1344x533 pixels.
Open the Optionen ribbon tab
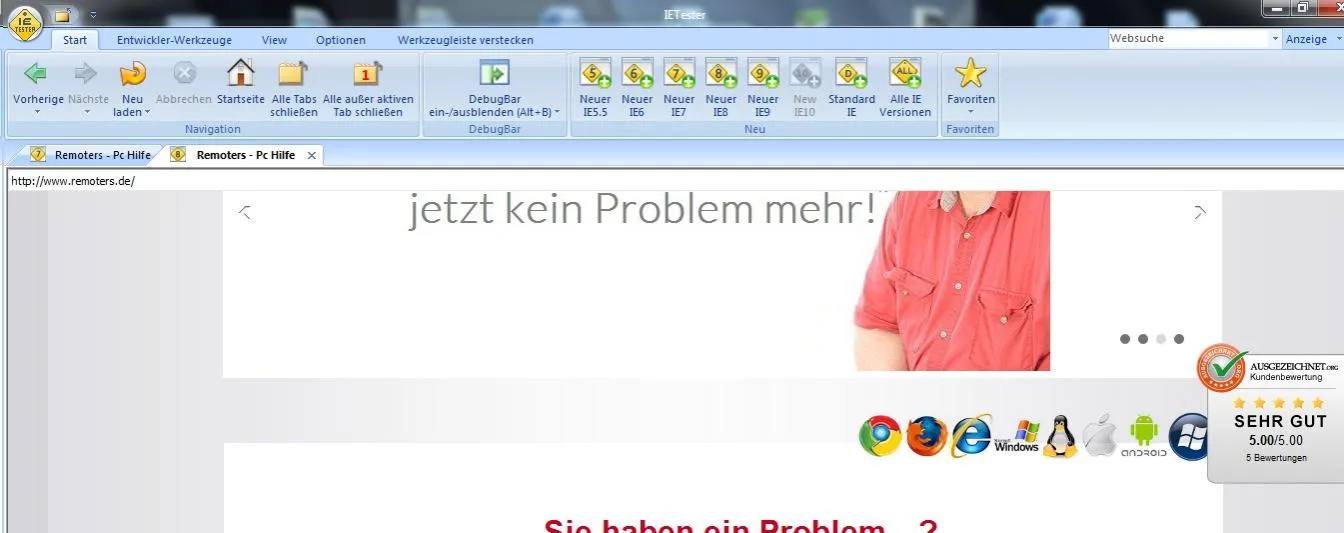341,40
